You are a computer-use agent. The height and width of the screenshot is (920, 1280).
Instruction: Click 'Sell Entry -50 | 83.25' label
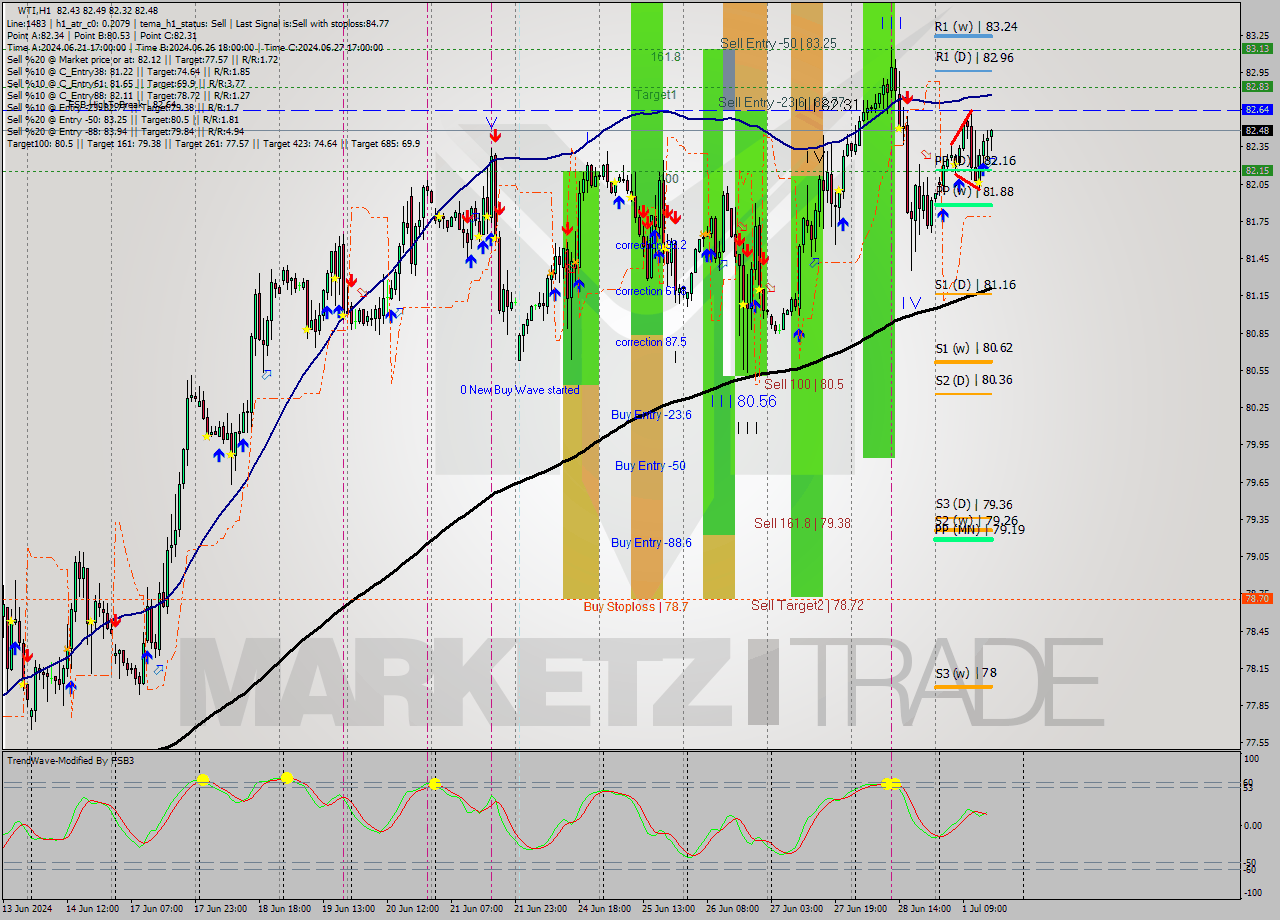point(778,44)
